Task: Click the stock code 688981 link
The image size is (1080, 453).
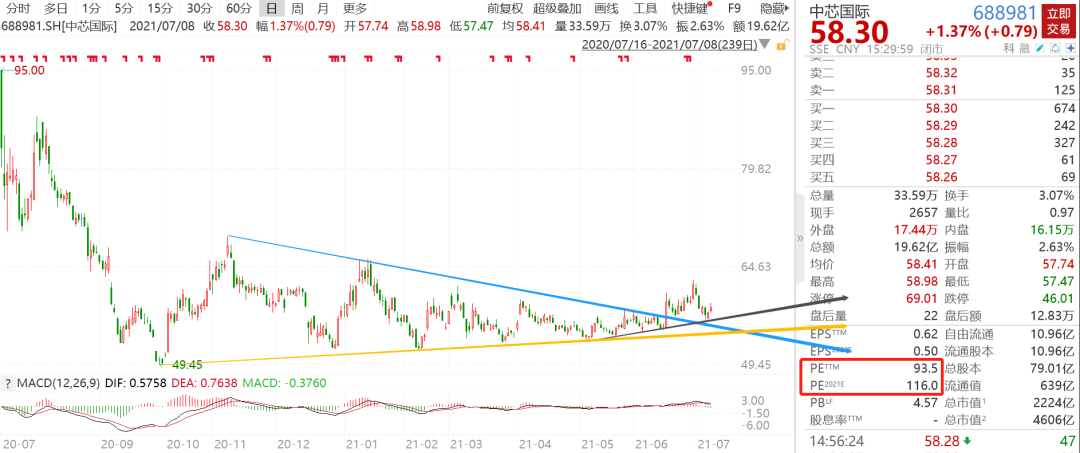Action: [x=1006, y=12]
